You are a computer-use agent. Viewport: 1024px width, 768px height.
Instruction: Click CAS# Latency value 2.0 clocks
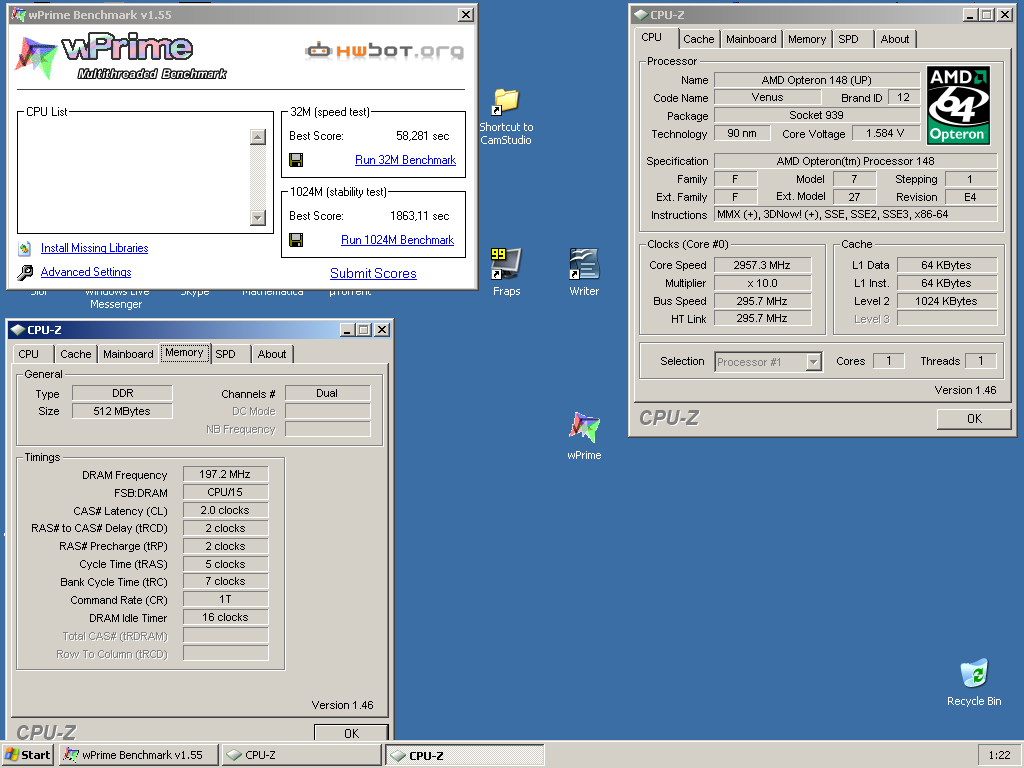pyautogui.click(x=225, y=510)
